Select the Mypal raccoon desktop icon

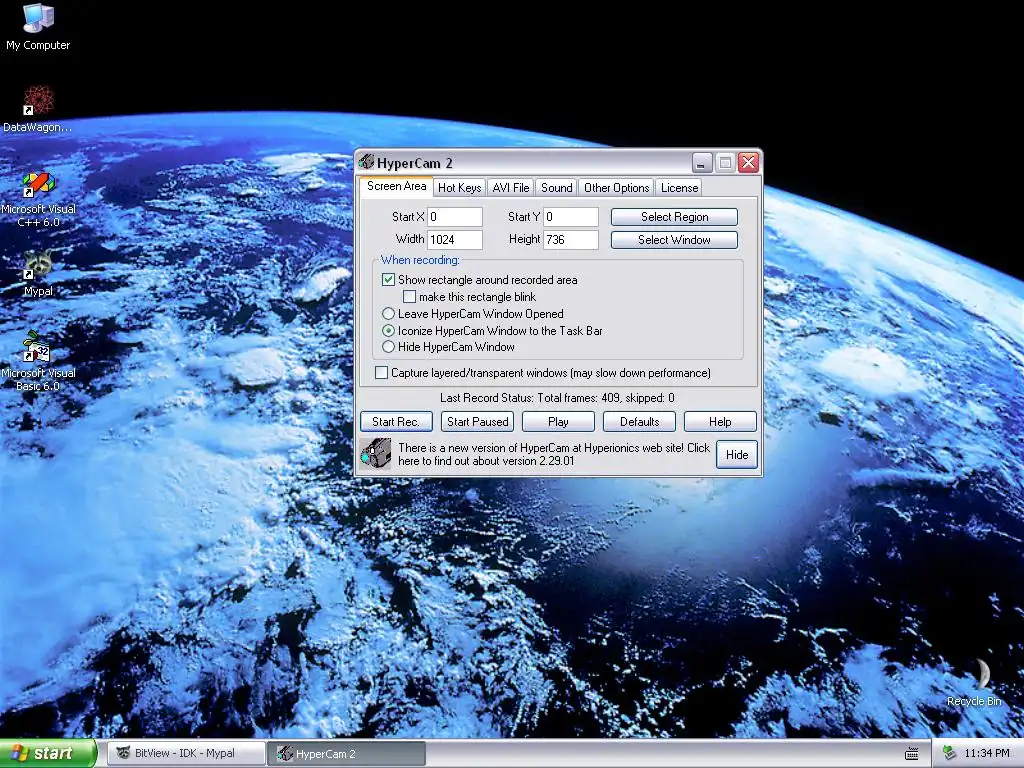[38, 274]
